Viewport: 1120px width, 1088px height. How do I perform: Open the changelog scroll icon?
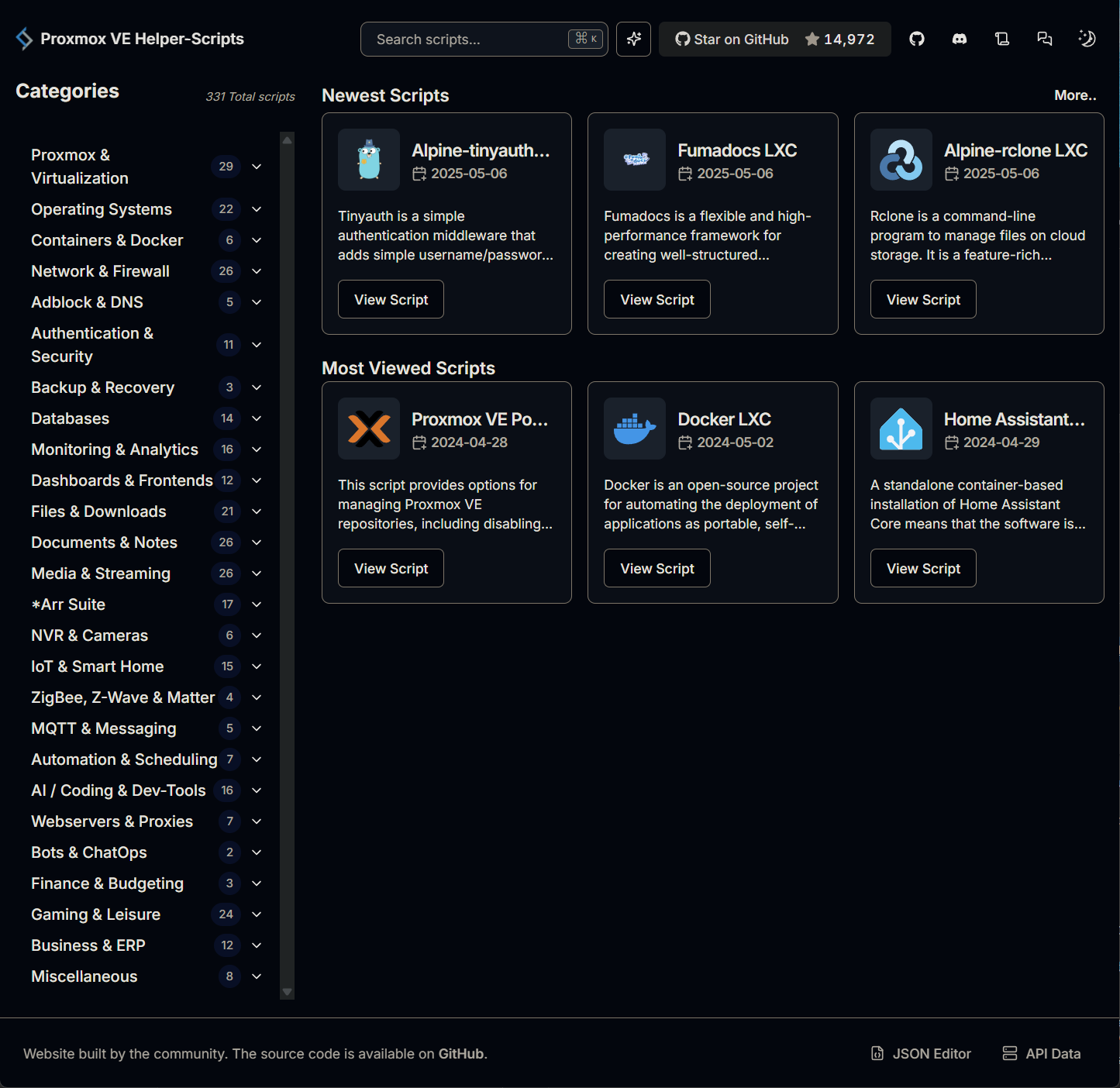click(x=1002, y=39)
